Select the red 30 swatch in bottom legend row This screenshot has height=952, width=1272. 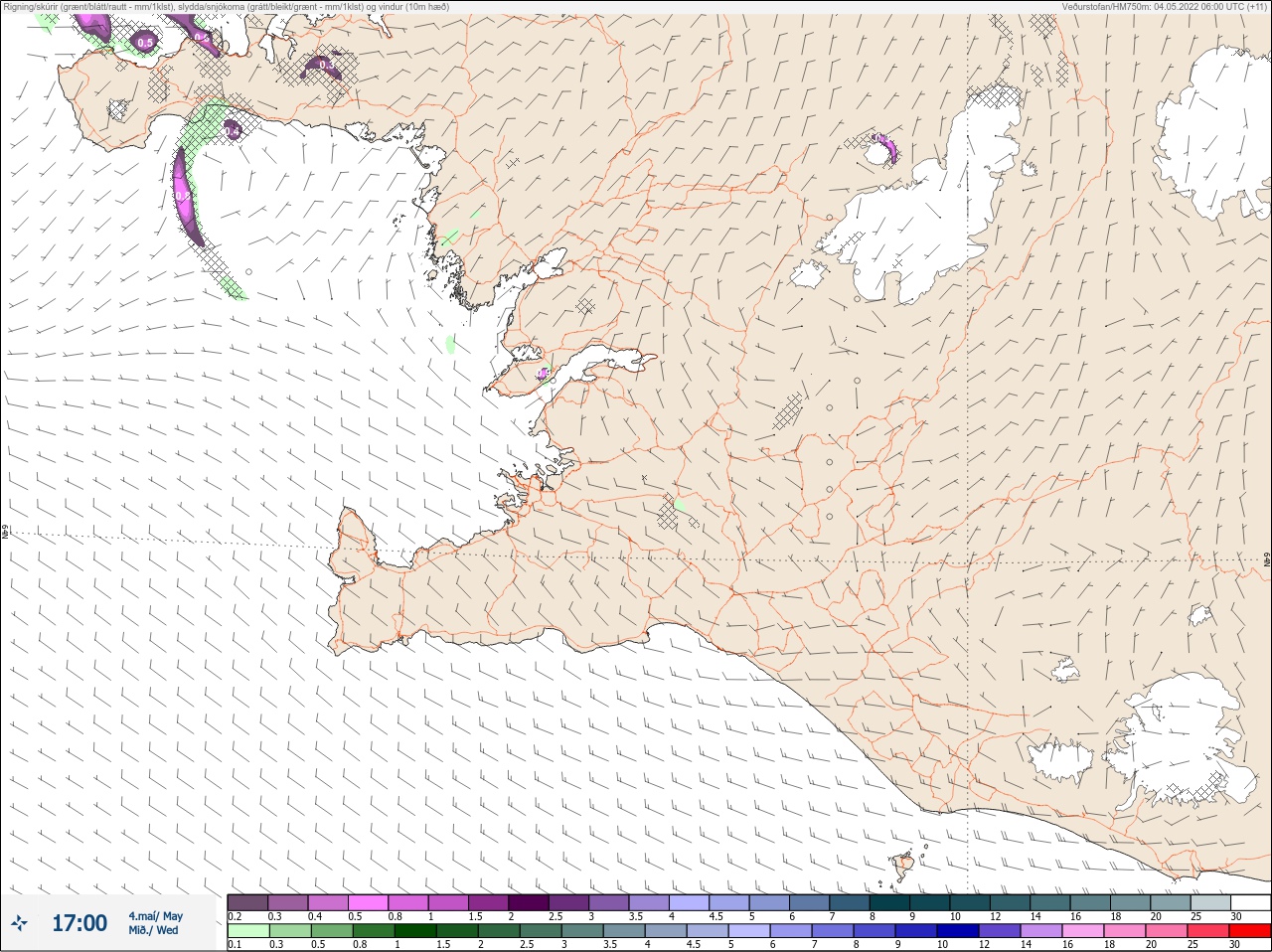click(1250, 931)
